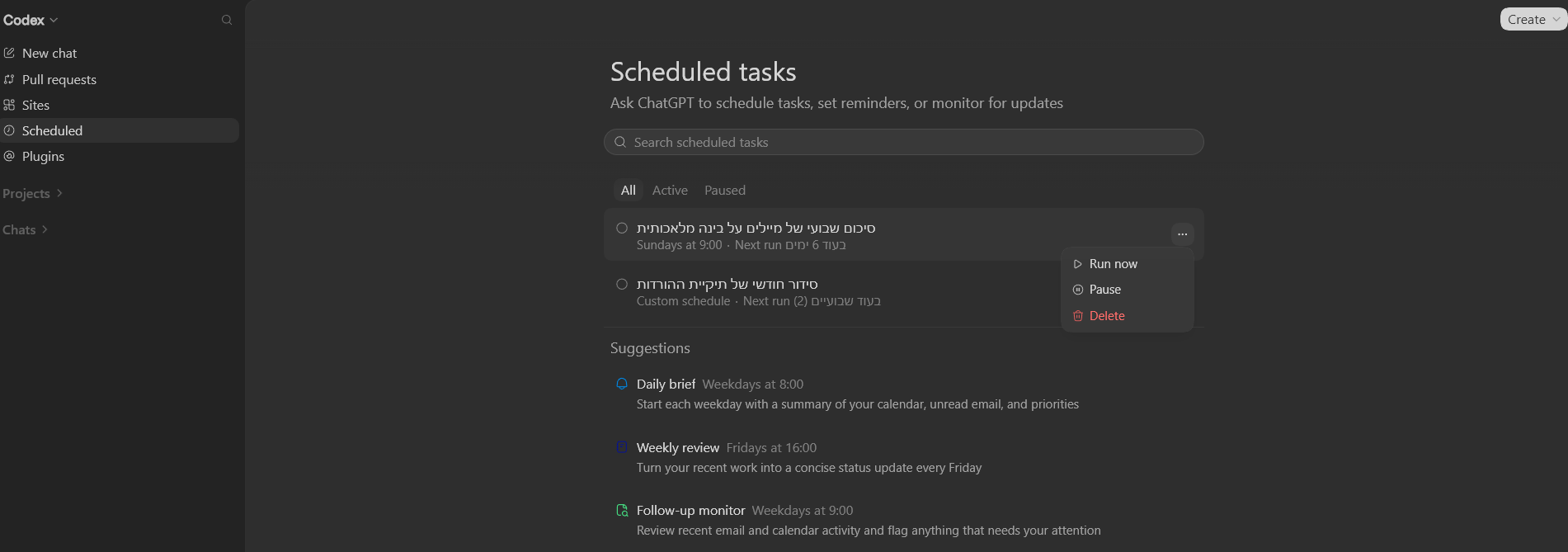Click the Weekly review icon
This screenshot has height=552, width=1568.
click(622, 447)
